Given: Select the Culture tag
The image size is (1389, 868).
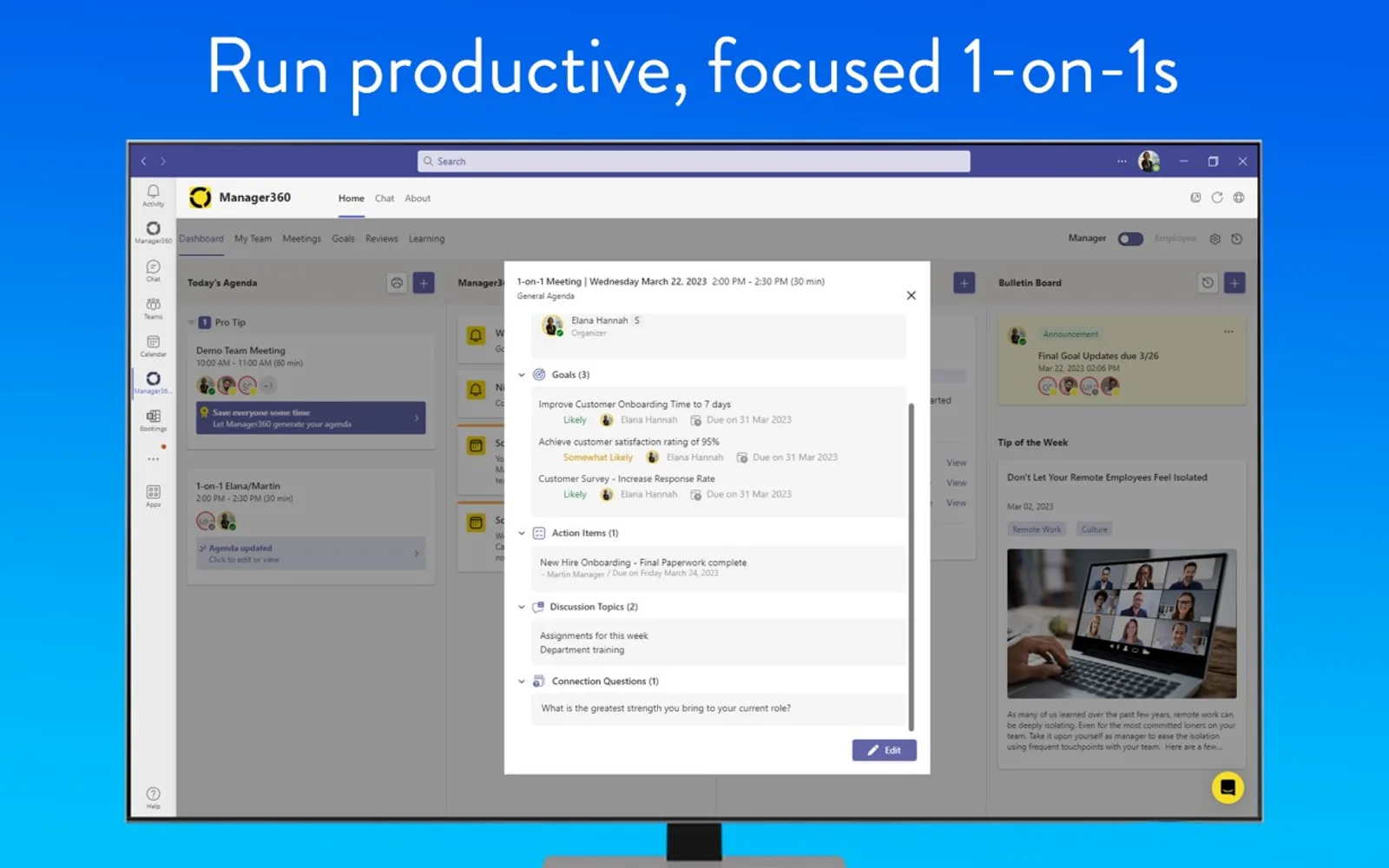Looking at the screenshot, I should 1094,529.
